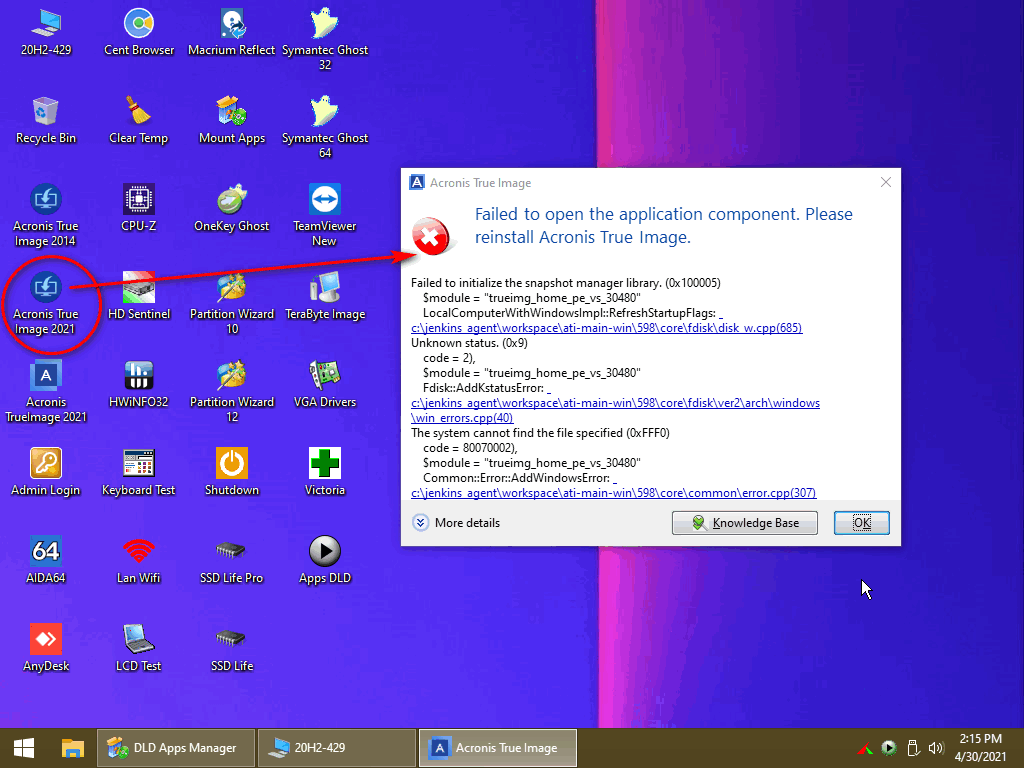Image resolution: width=1024 pixels, height=768 pixels.
Task: Confirm the error dialog with OK
Action: tap(861, 523)
